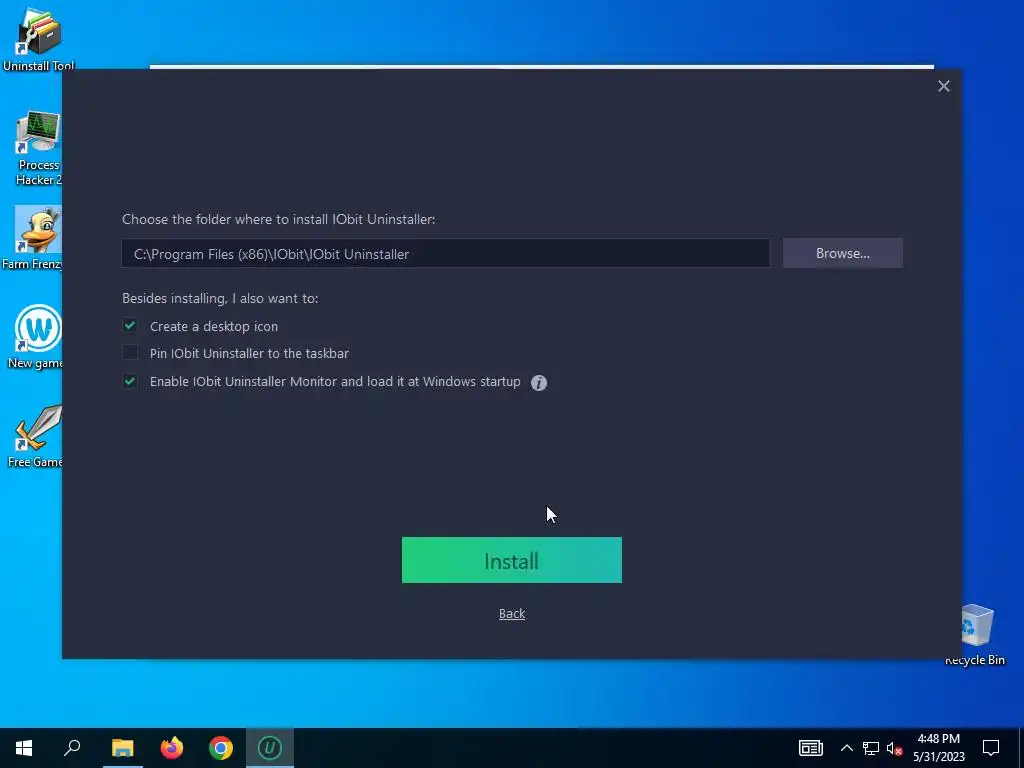Click the info icon beside Monitor option
This screenshot has height=768, width=1024.
coord(539,383)
